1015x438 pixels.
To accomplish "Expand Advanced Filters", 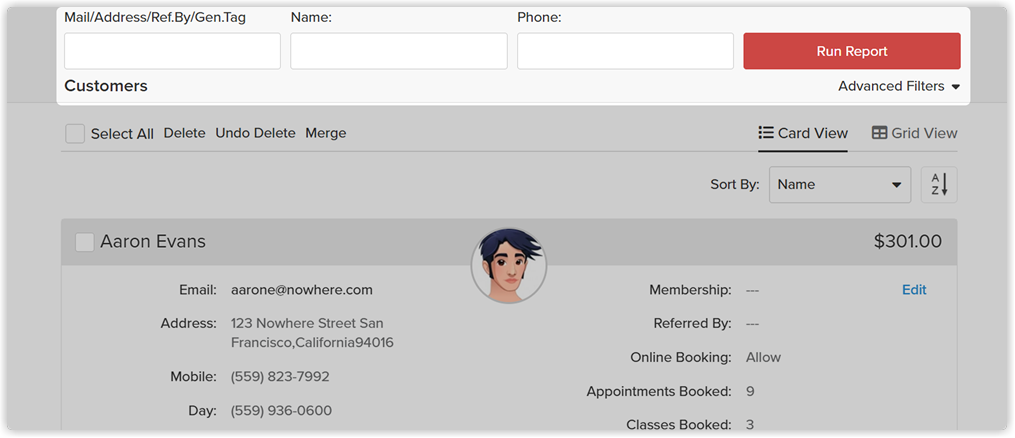I will 898,86.
